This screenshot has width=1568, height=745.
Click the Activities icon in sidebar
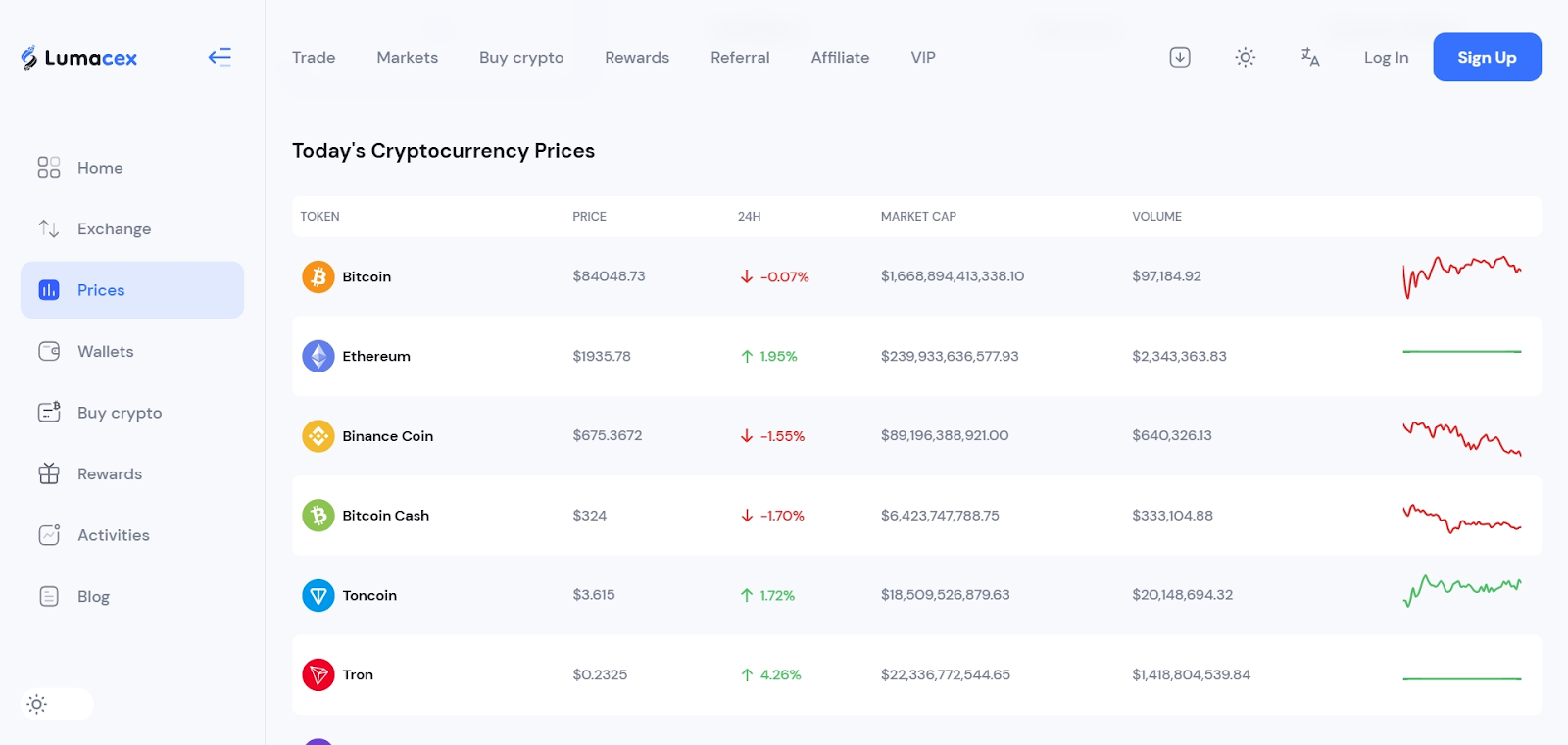[x=49, y=535]
